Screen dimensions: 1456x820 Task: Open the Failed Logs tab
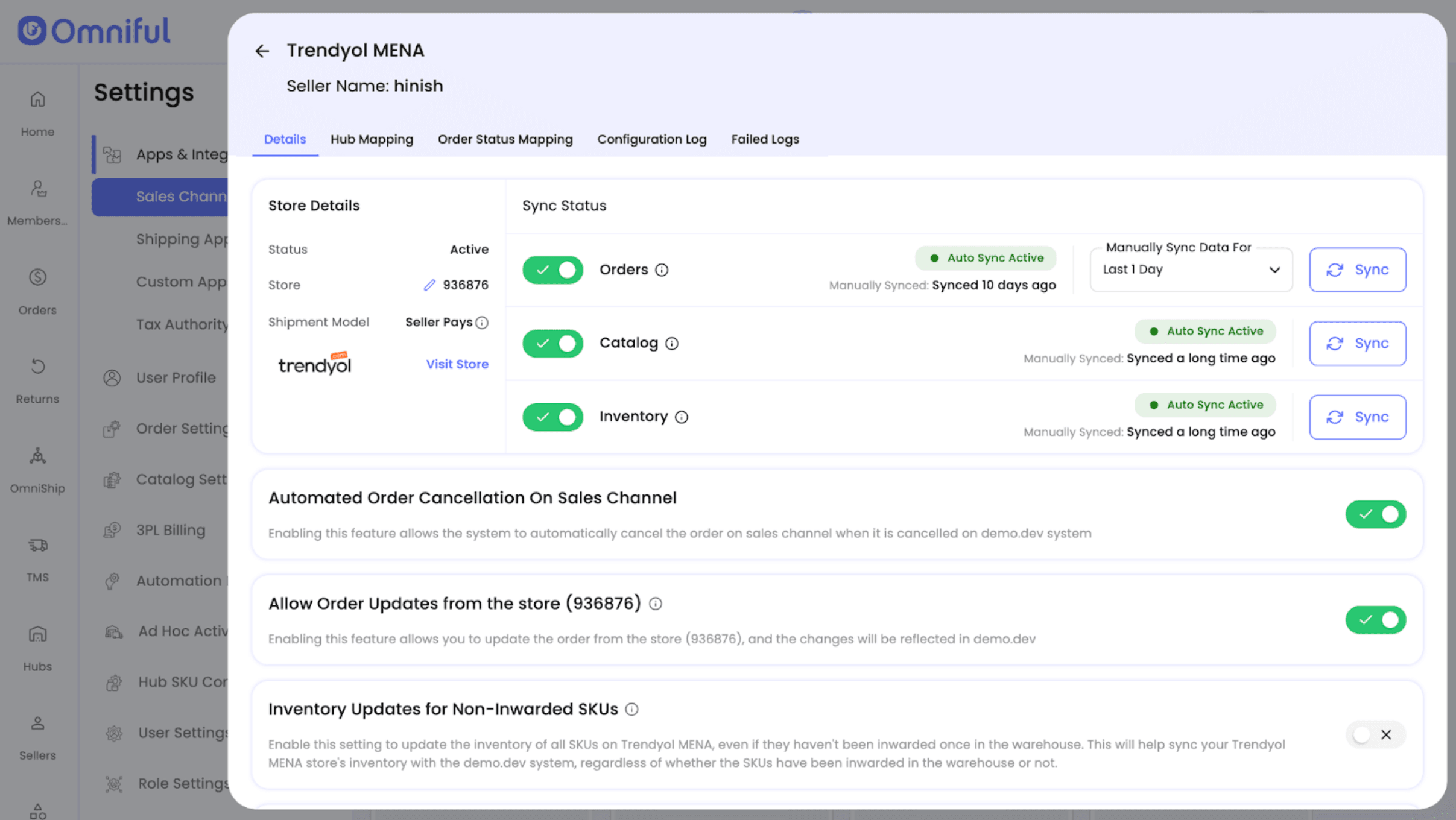click(x=765, y=139)
